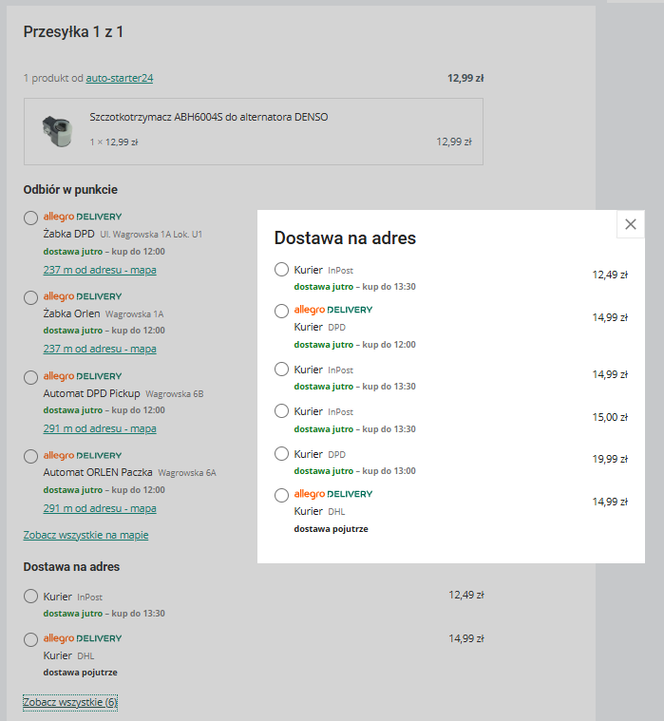Select Allegro Delivery Kurier DPD 14,99 zł
664x721 pixels.
point(282,311)
